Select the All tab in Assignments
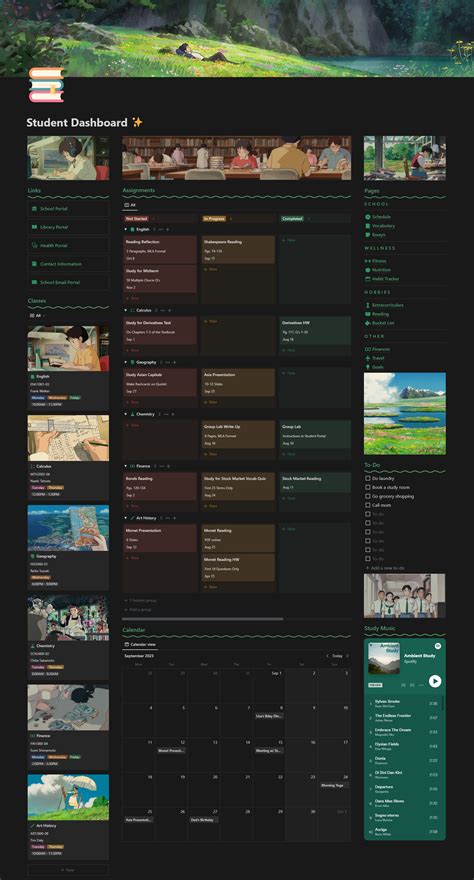 pyautogui.click(x=130, y=205)
